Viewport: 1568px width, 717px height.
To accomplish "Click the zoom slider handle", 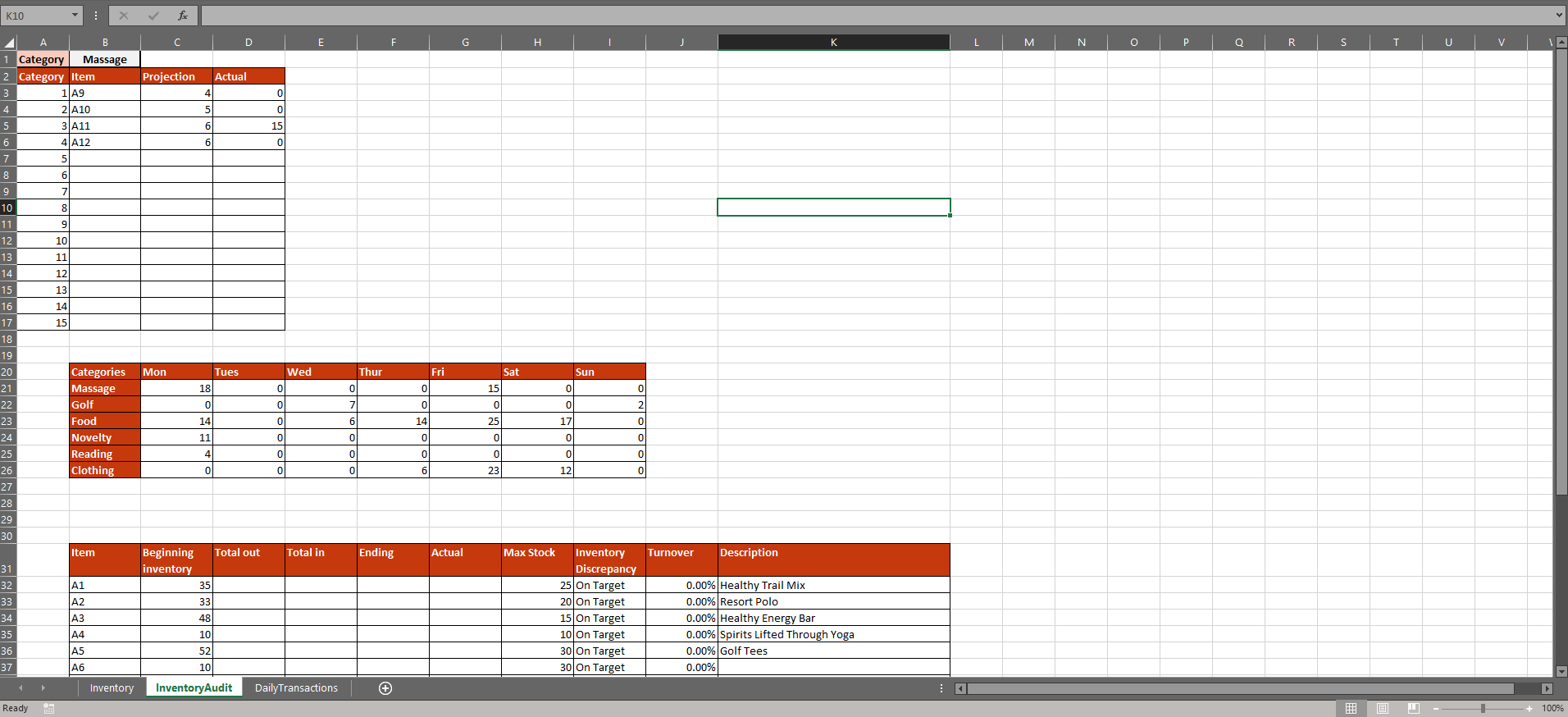I will [1483, 708].
